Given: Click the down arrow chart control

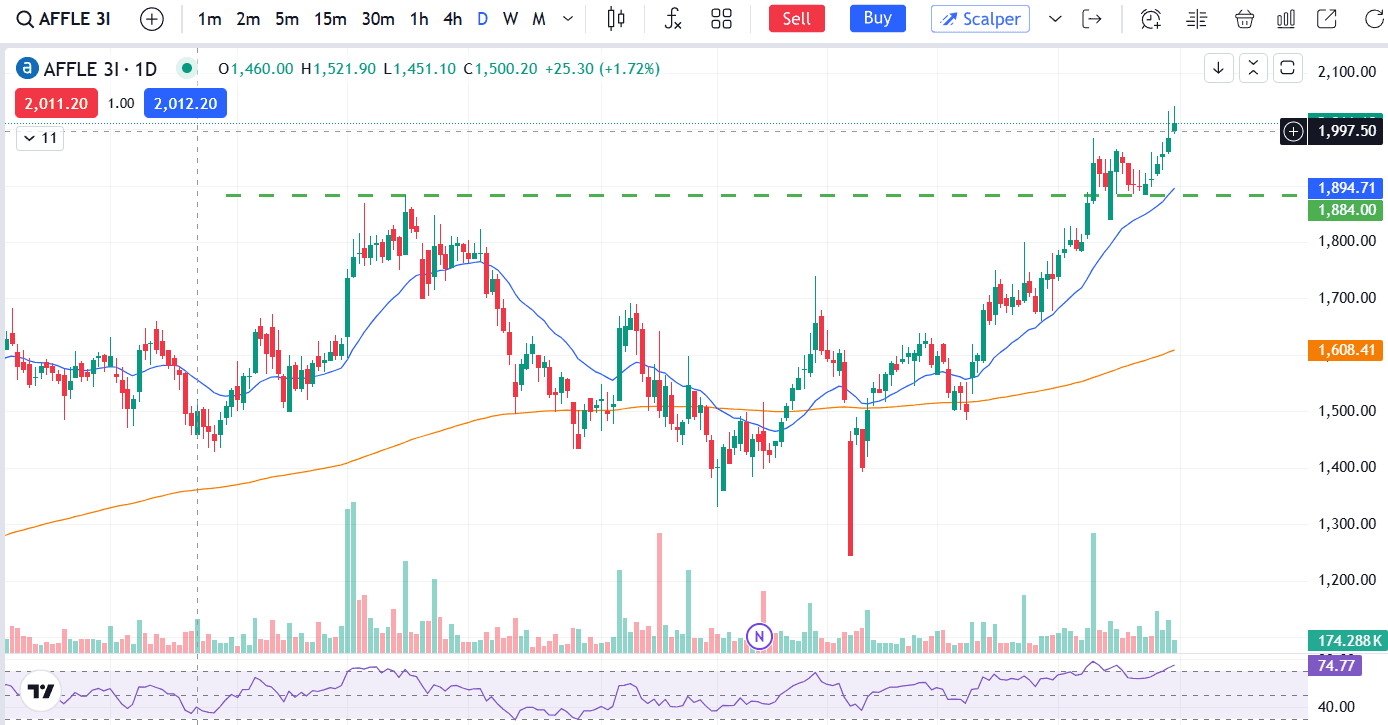Looking at the screenshot, I should (1218, 68).
